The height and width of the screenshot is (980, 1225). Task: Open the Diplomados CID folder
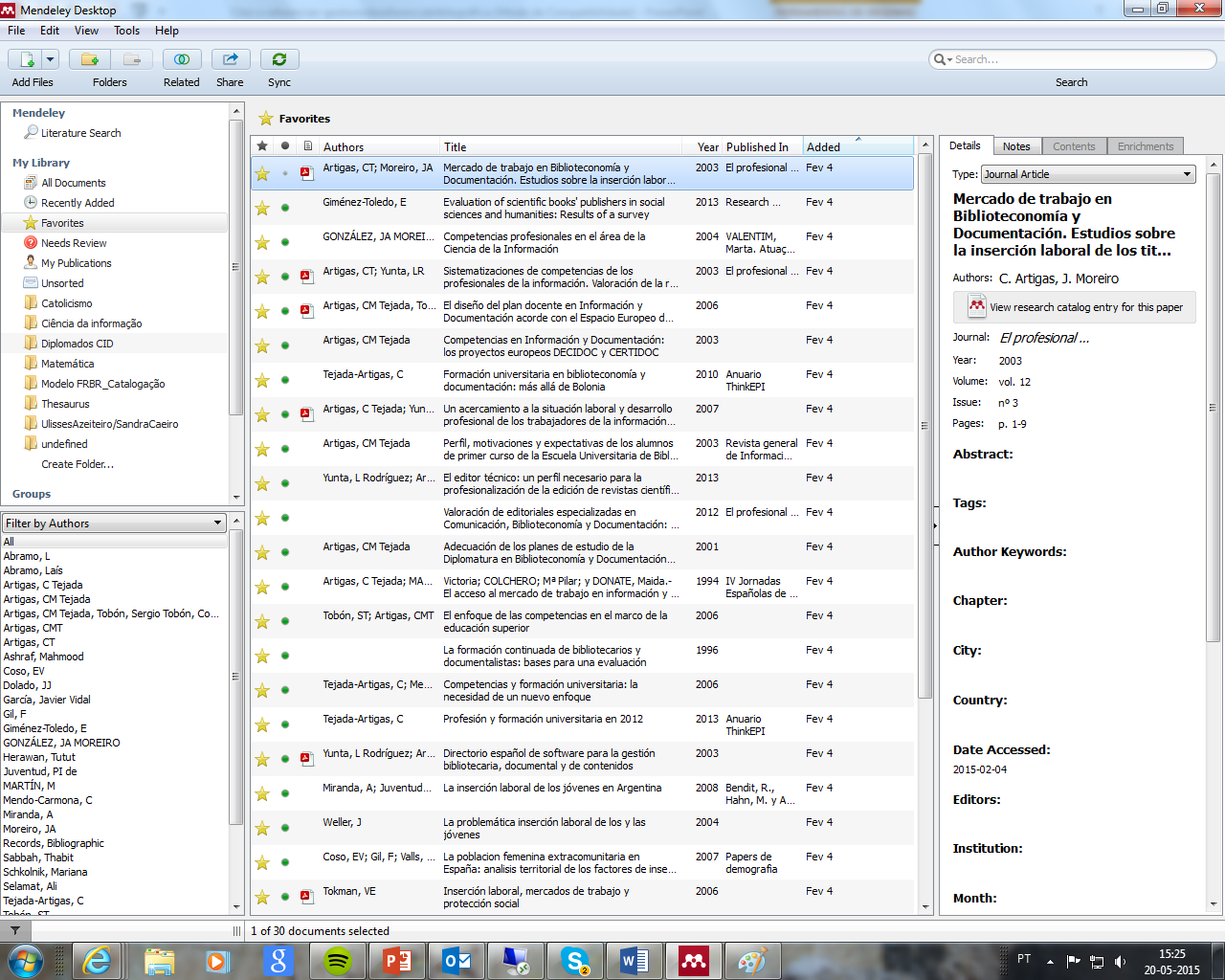click(x=77, y=344)
